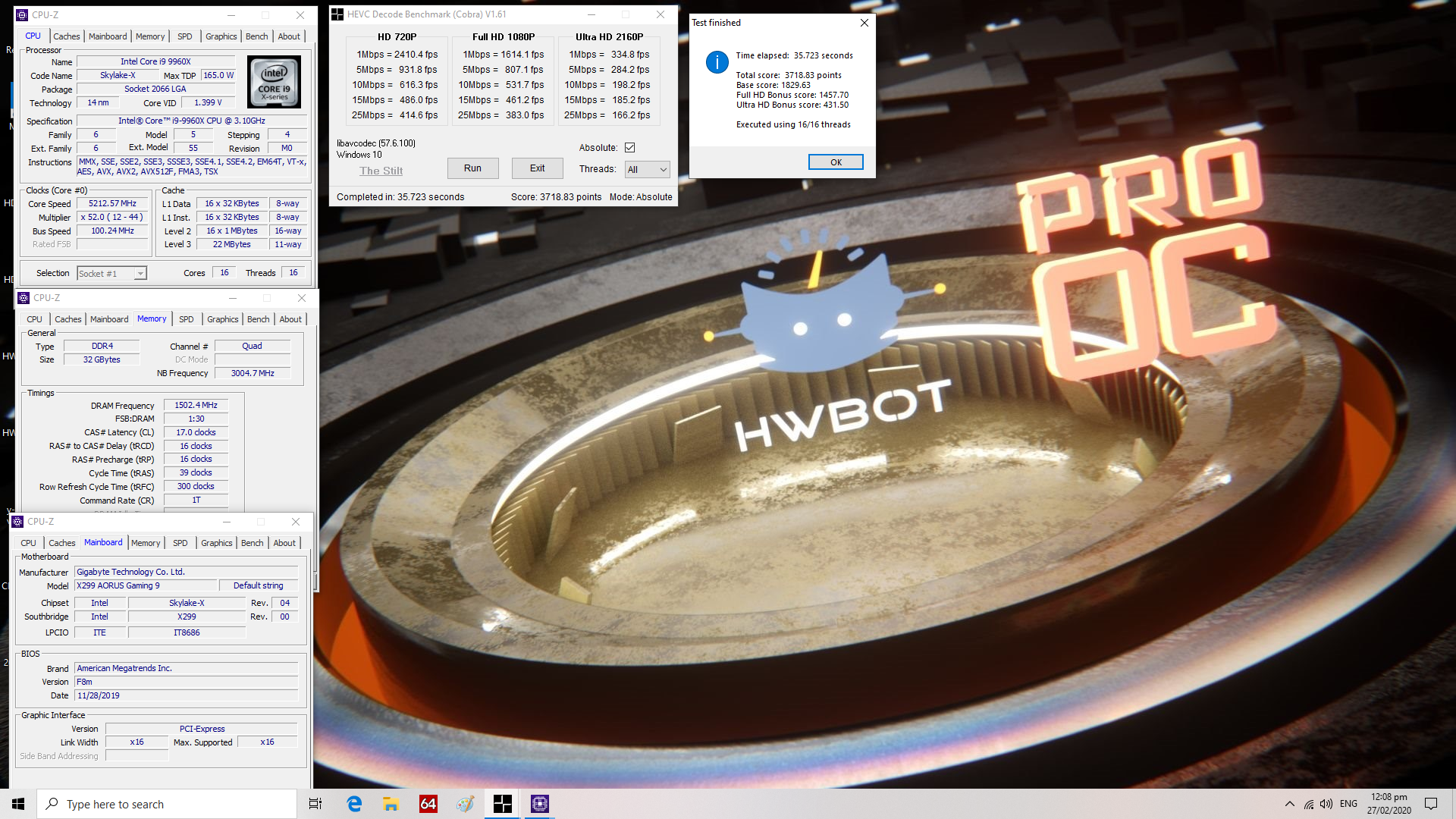Open the AIDA64 taskbar icon

(428, 804)
